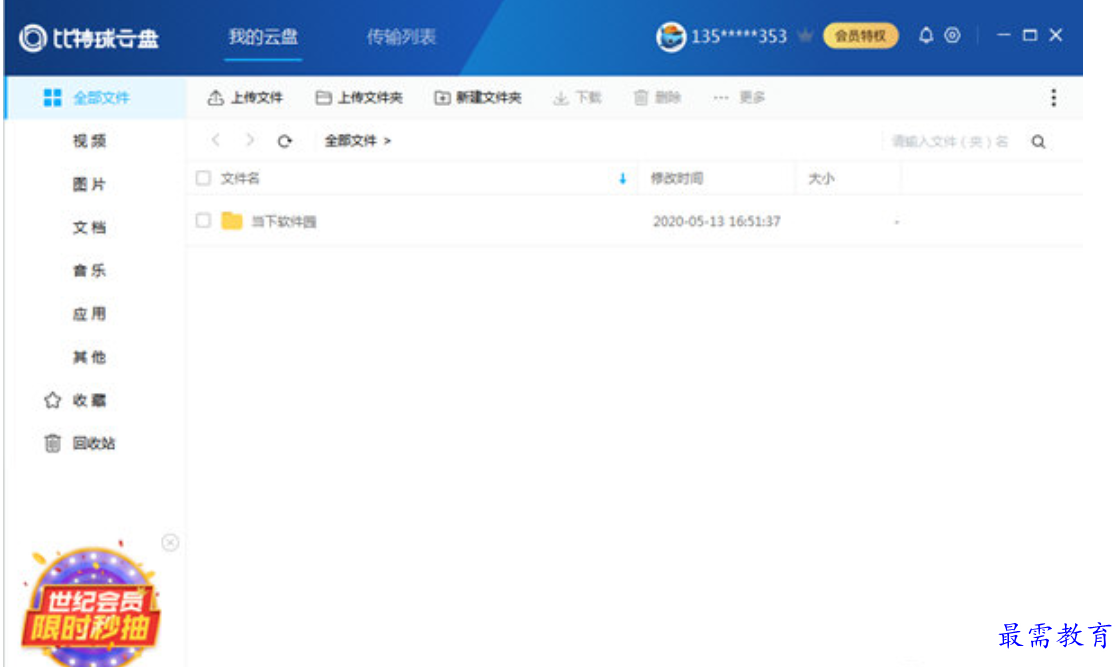The height and width of the screenshot is (667, 1120).
Task: Open the 我的云盘 tab
Action: pos(263,36)
